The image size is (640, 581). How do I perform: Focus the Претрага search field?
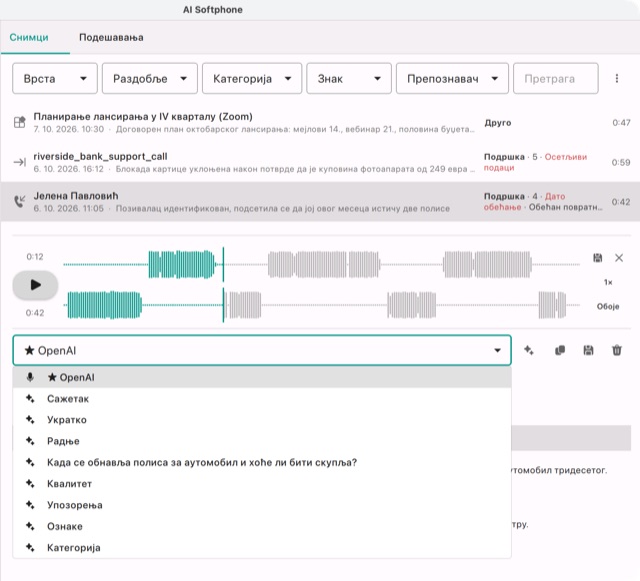pos(556,78)
